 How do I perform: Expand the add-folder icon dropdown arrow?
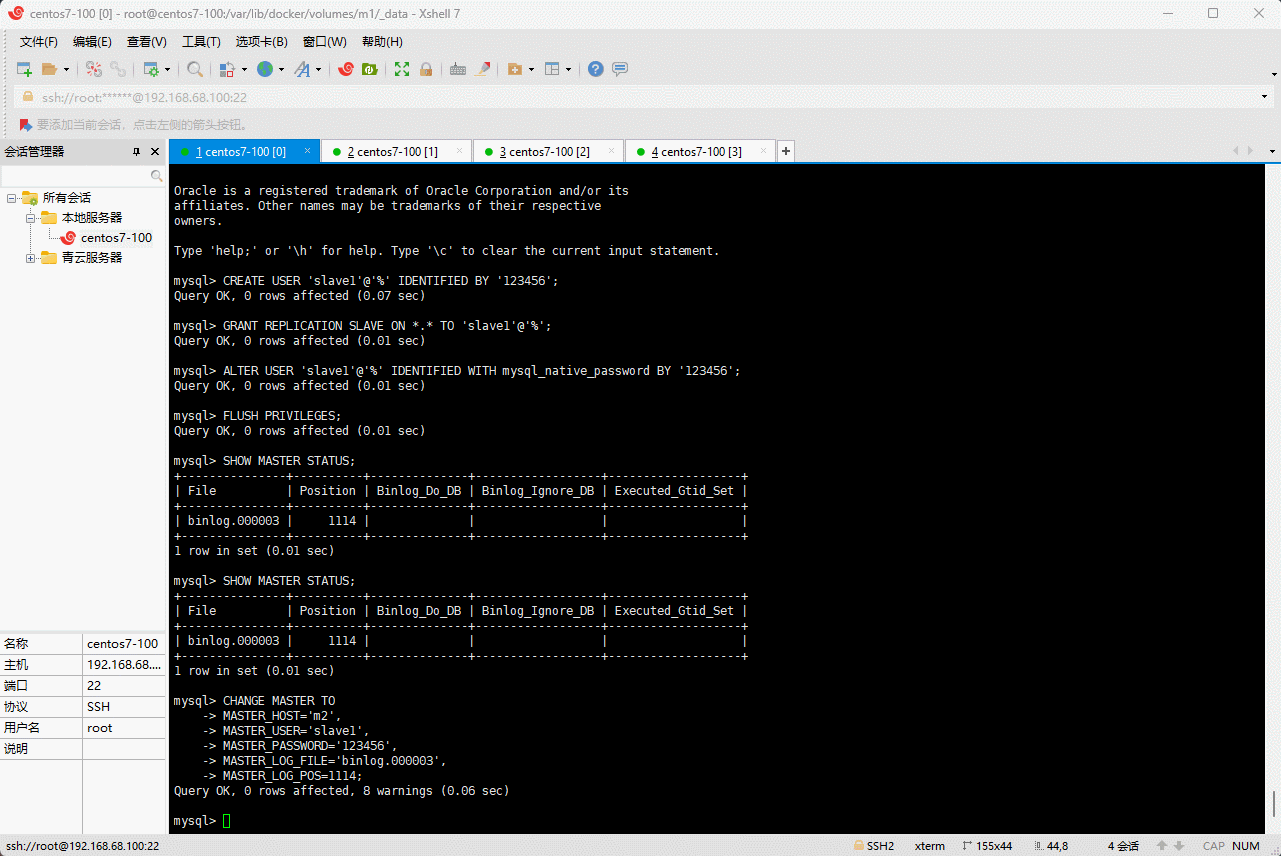531,69
